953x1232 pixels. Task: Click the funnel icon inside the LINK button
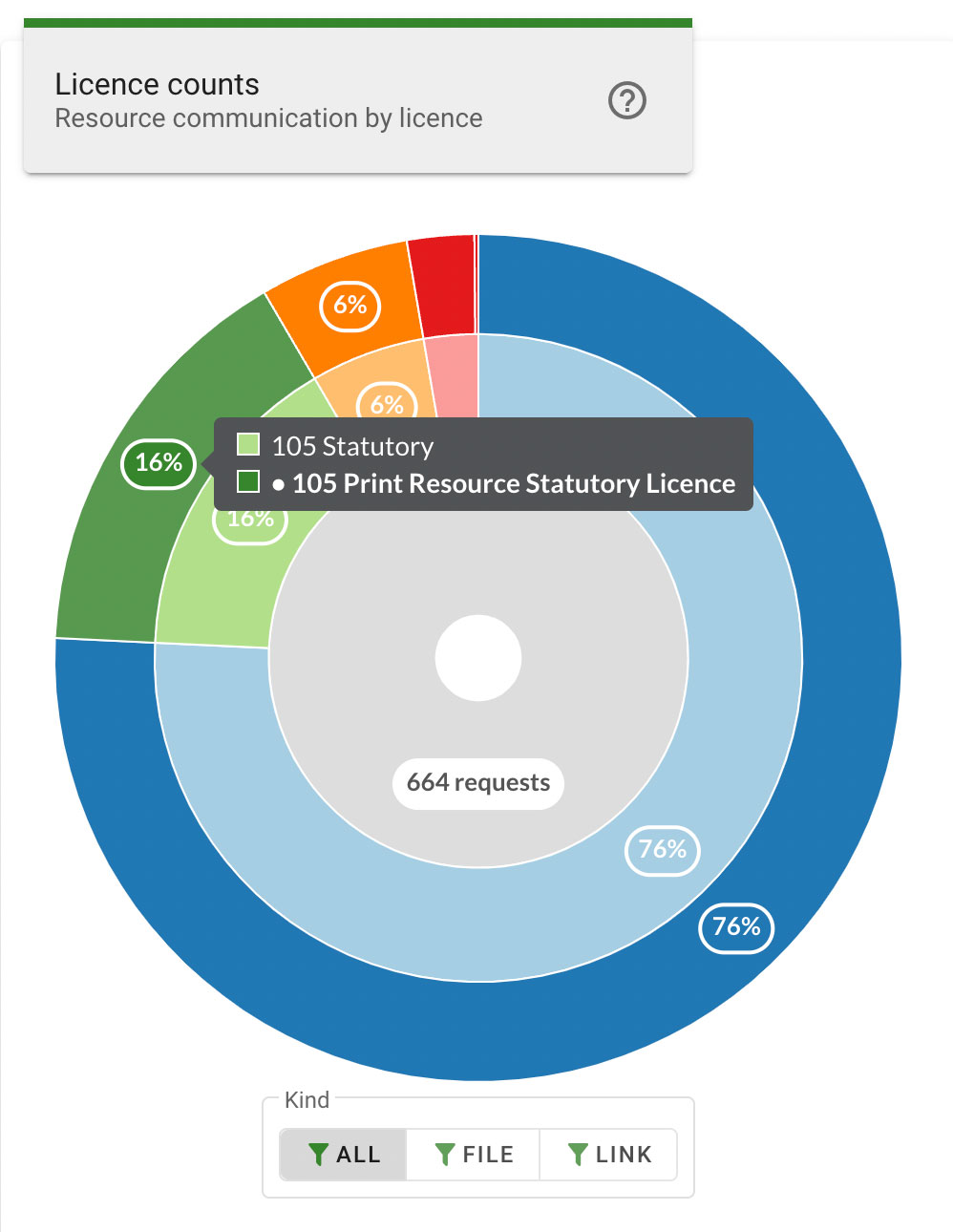point(577,1155)
